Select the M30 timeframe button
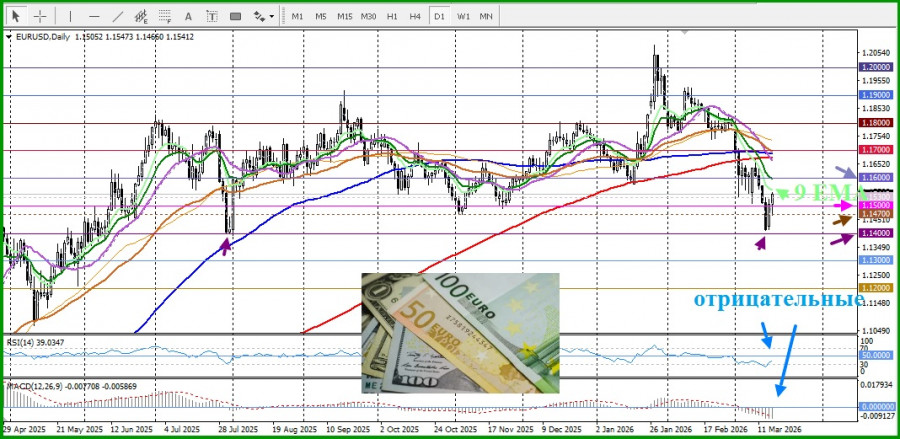900x439 pixels. click(x=368, y=16)
